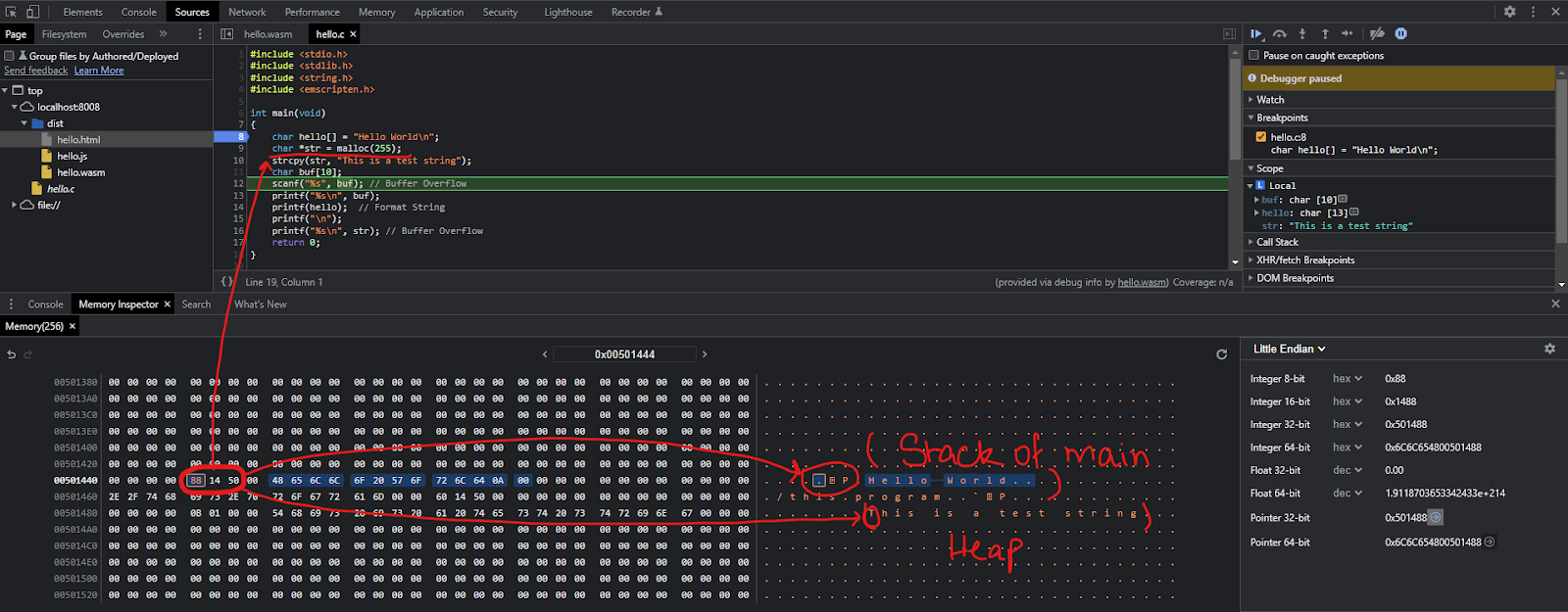Toggle pause on exceptions button
This screenshot has height=612, width=1568.
tap(1401, 33)
